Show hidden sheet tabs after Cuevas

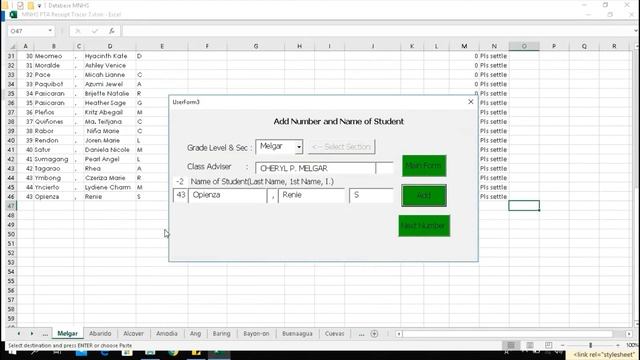coord(361,334)
